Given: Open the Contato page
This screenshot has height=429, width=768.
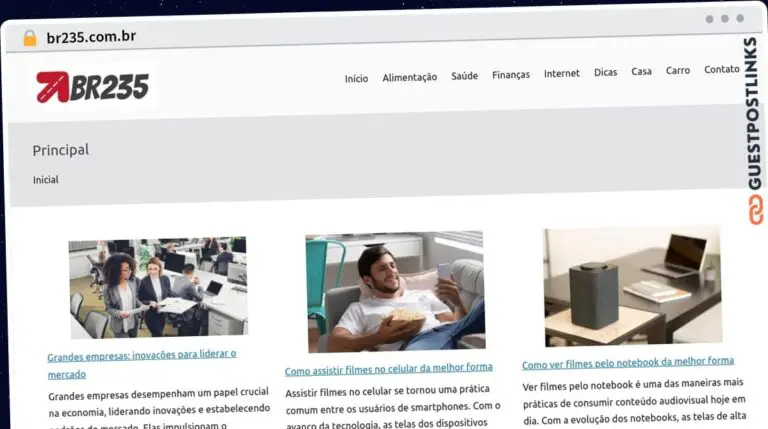Looking at the screenshot, I should pos(721,69).
